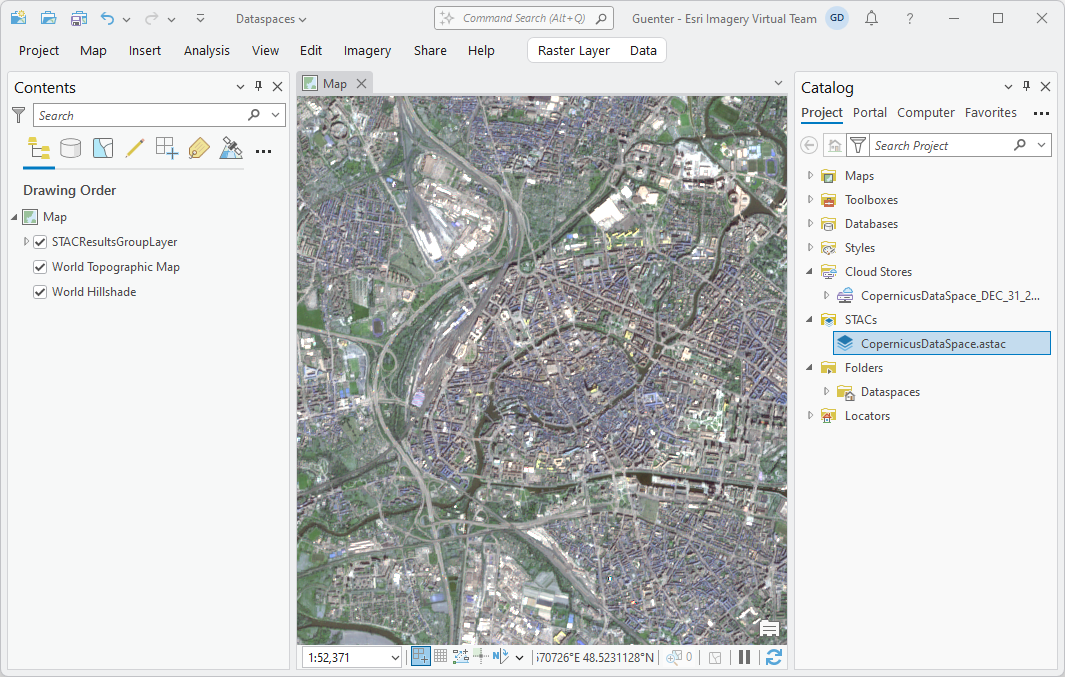Click the Undo arrow in quick access toolbar
Viewport: 1065px width, 677px height.
(x=108, y=18)
